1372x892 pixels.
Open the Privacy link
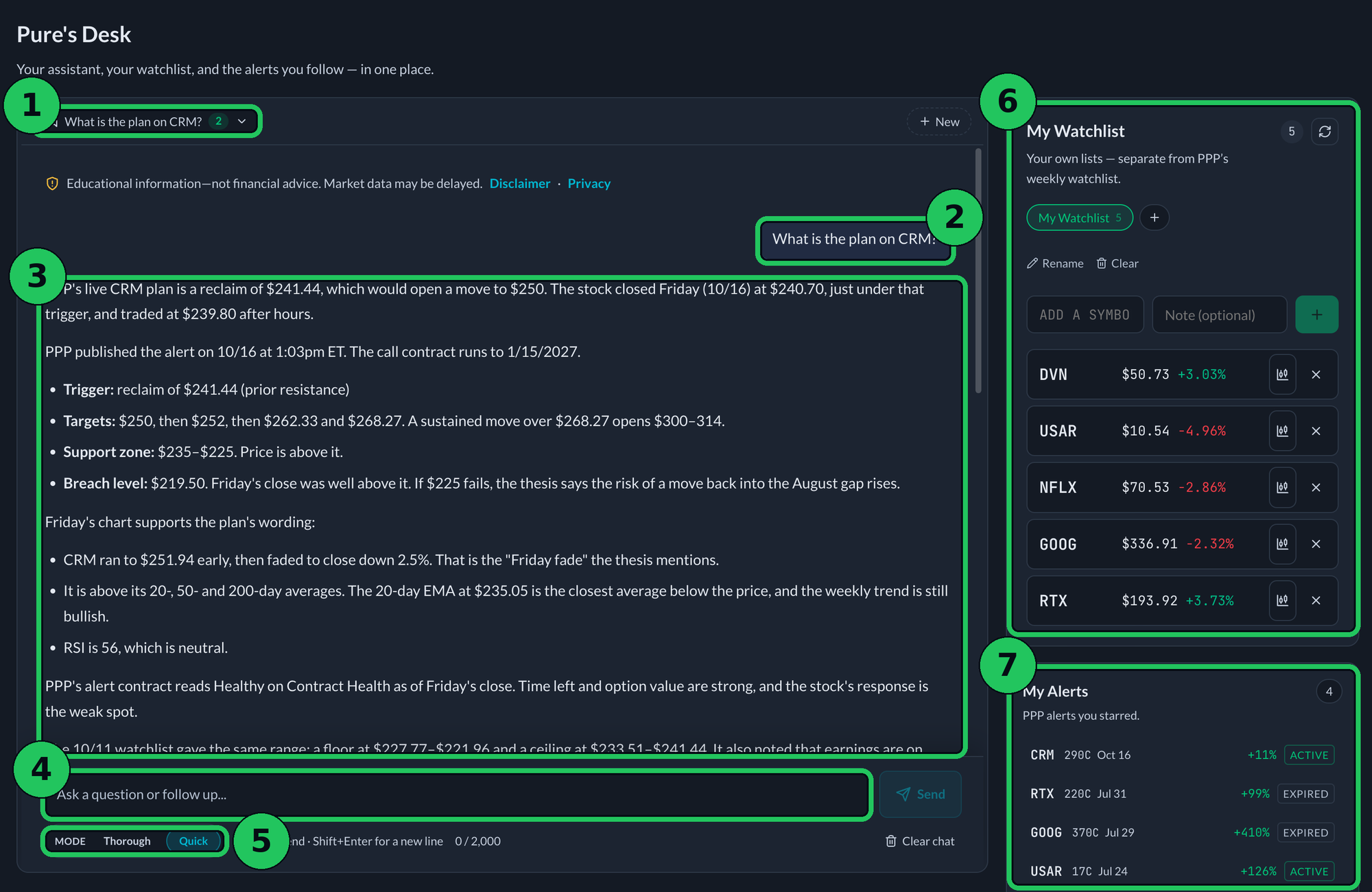[x=589, y=183]
